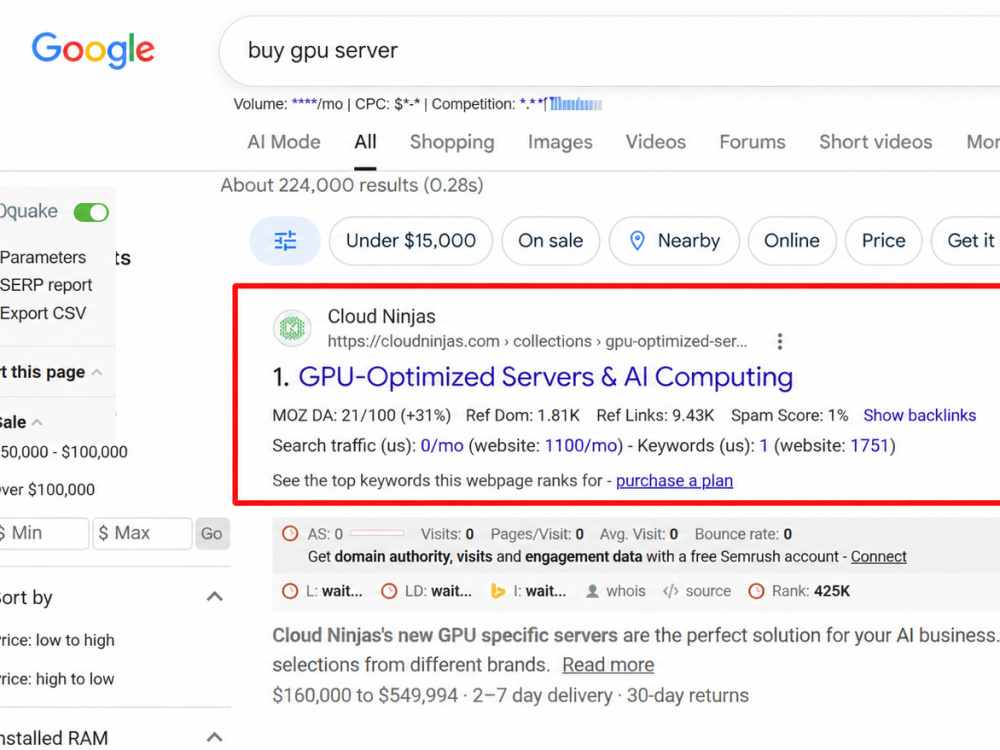Image resolution: width=1000 pixels, height=750 pixels.
Task: Open the AI Mode tab
Action: pyautogui.click(x=284, y=142)
